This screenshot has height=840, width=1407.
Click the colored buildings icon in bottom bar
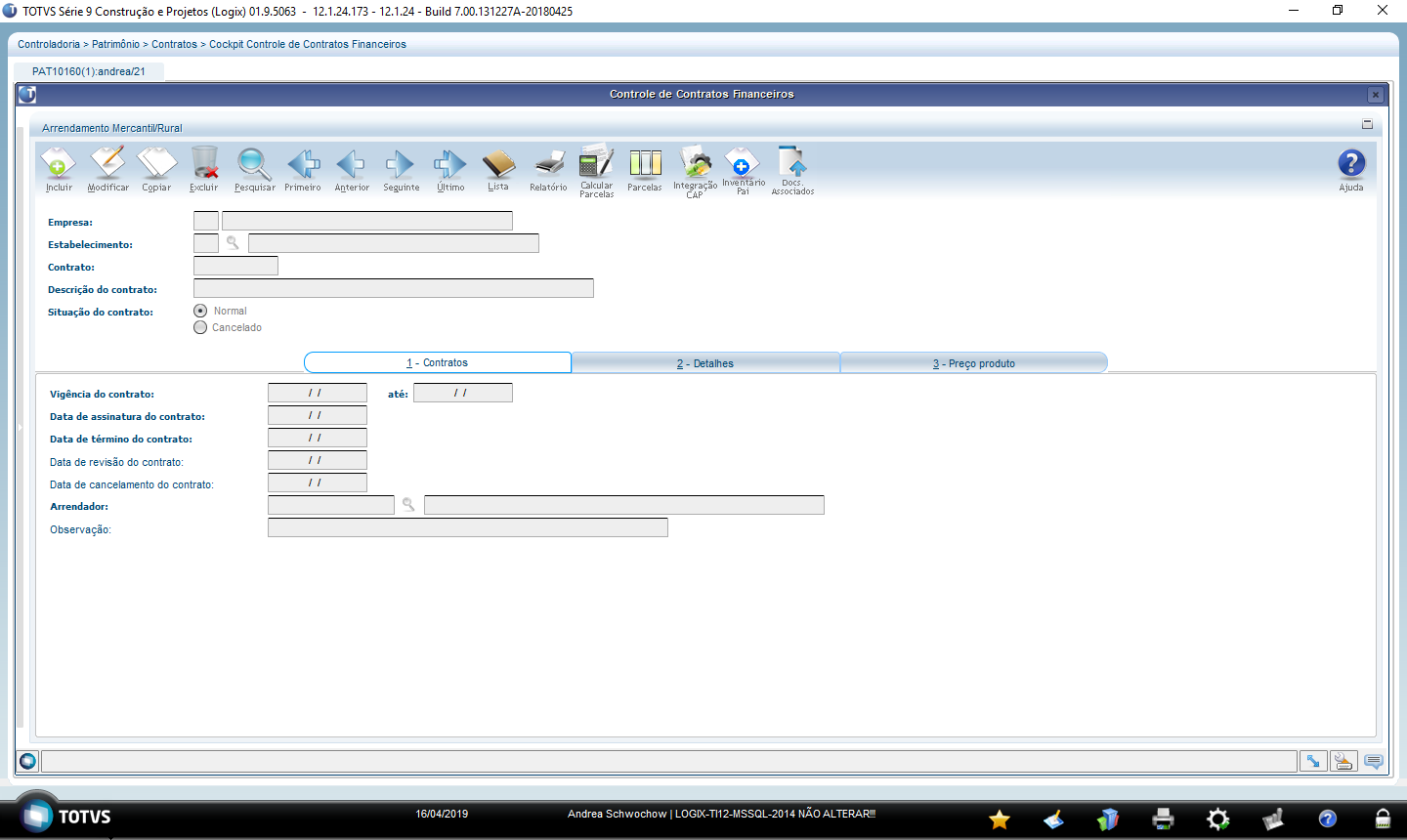[1108, 819]
